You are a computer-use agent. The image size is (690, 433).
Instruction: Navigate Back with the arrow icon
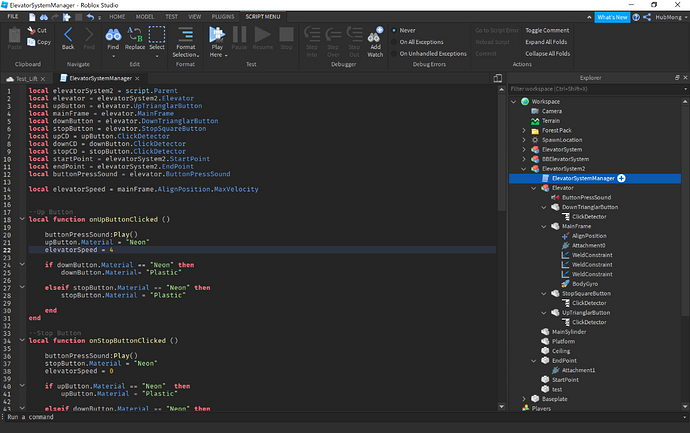click(x=68, y=35)
